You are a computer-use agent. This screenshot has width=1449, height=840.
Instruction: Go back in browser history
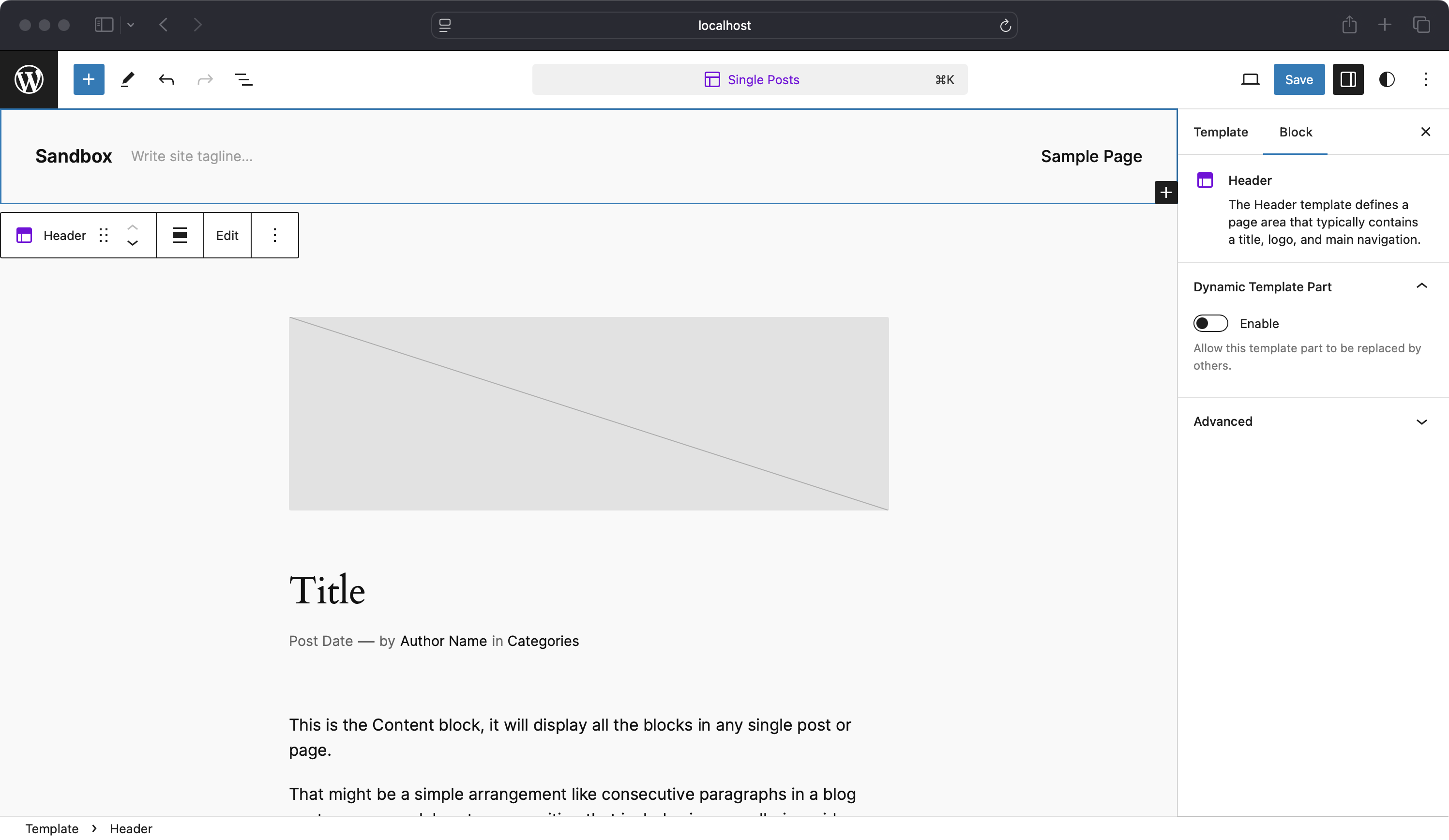[163, 25]
